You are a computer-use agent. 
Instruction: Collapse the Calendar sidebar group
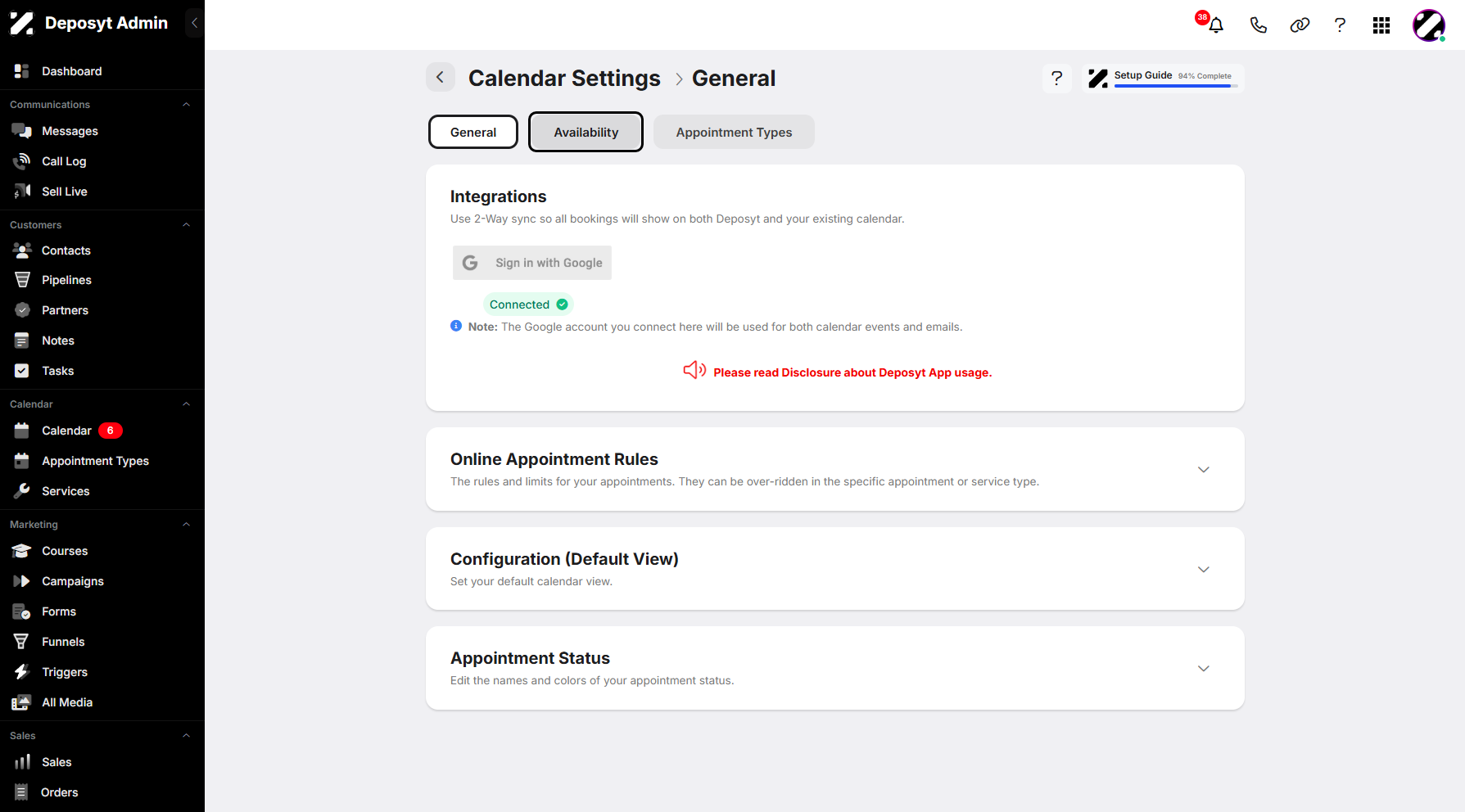click(x=186, y=404)
